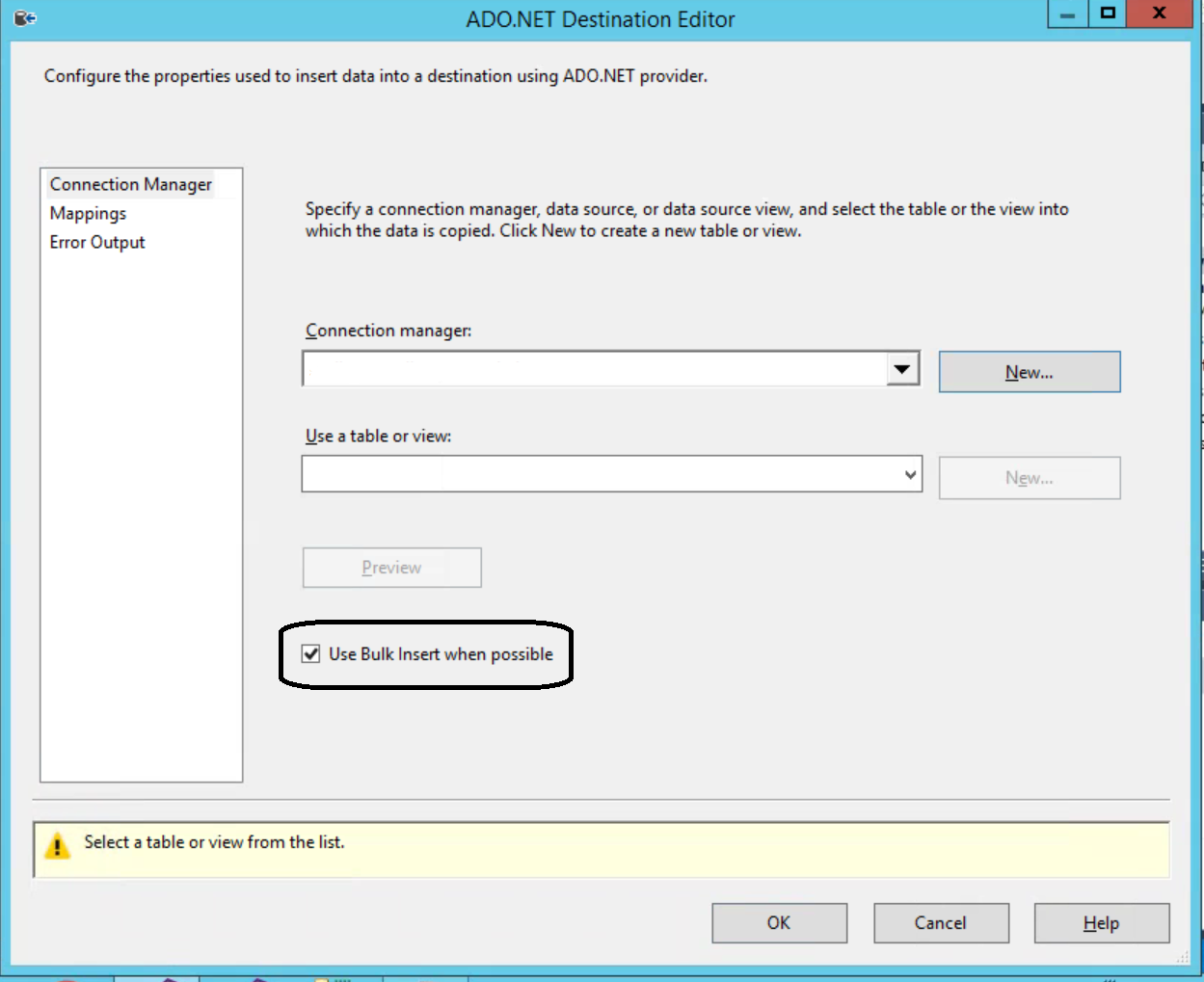Screen dimensions: 1204x982
Task: Click the yellow warning icon
Action: point(58,846)
